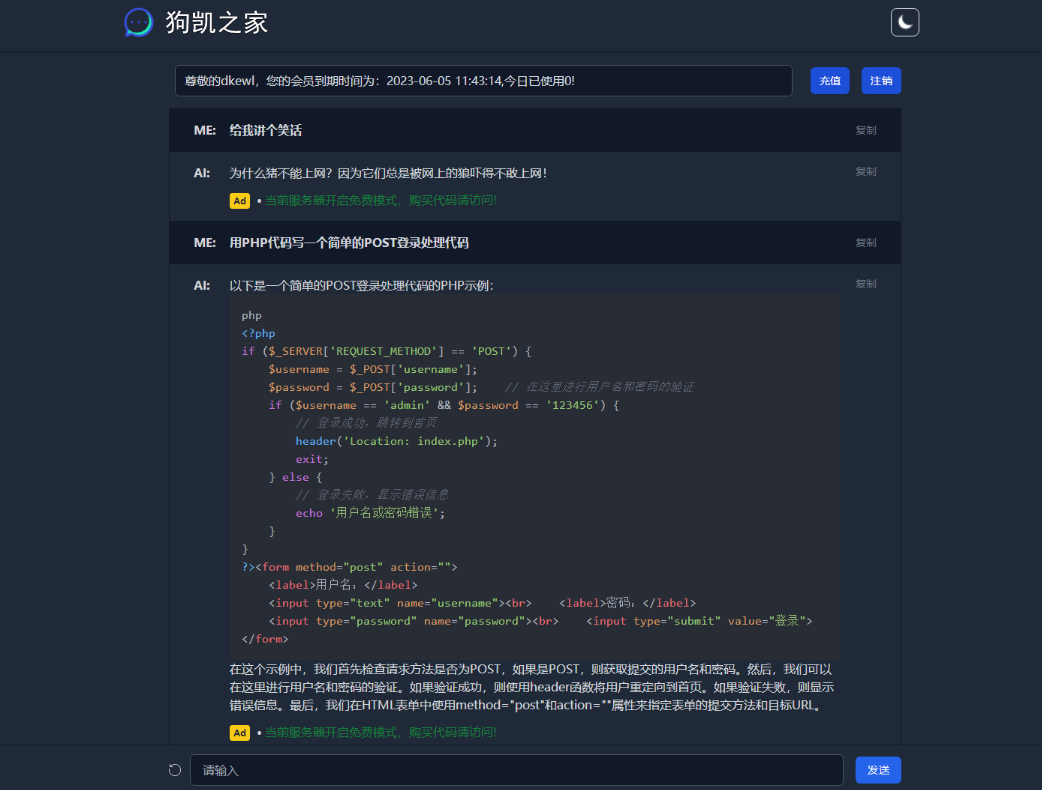Click the membership expiry notice for dkewl
Screen dimensions: 1042x790
point(483,80)
